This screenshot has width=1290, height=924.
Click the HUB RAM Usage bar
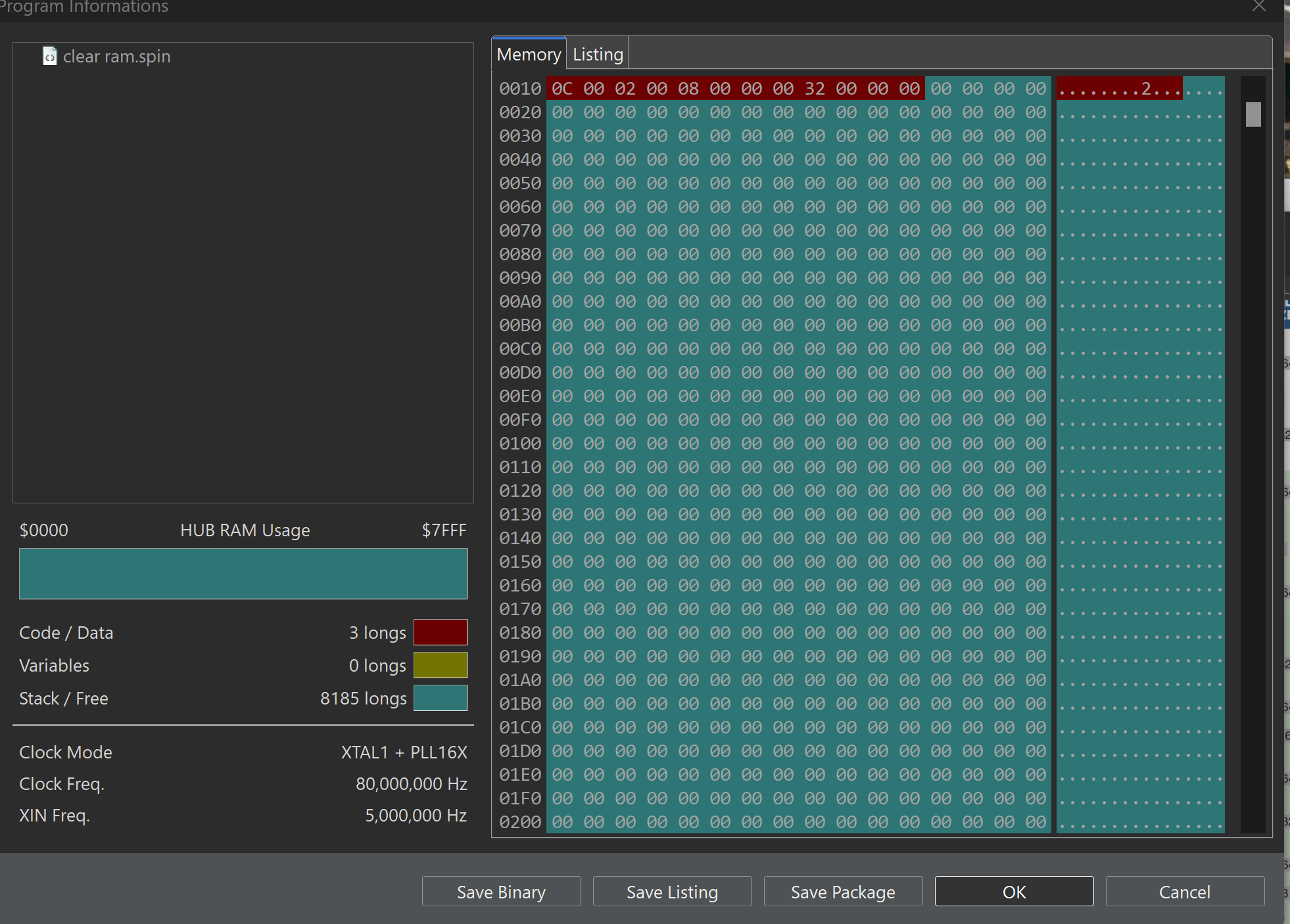point(243,573)
